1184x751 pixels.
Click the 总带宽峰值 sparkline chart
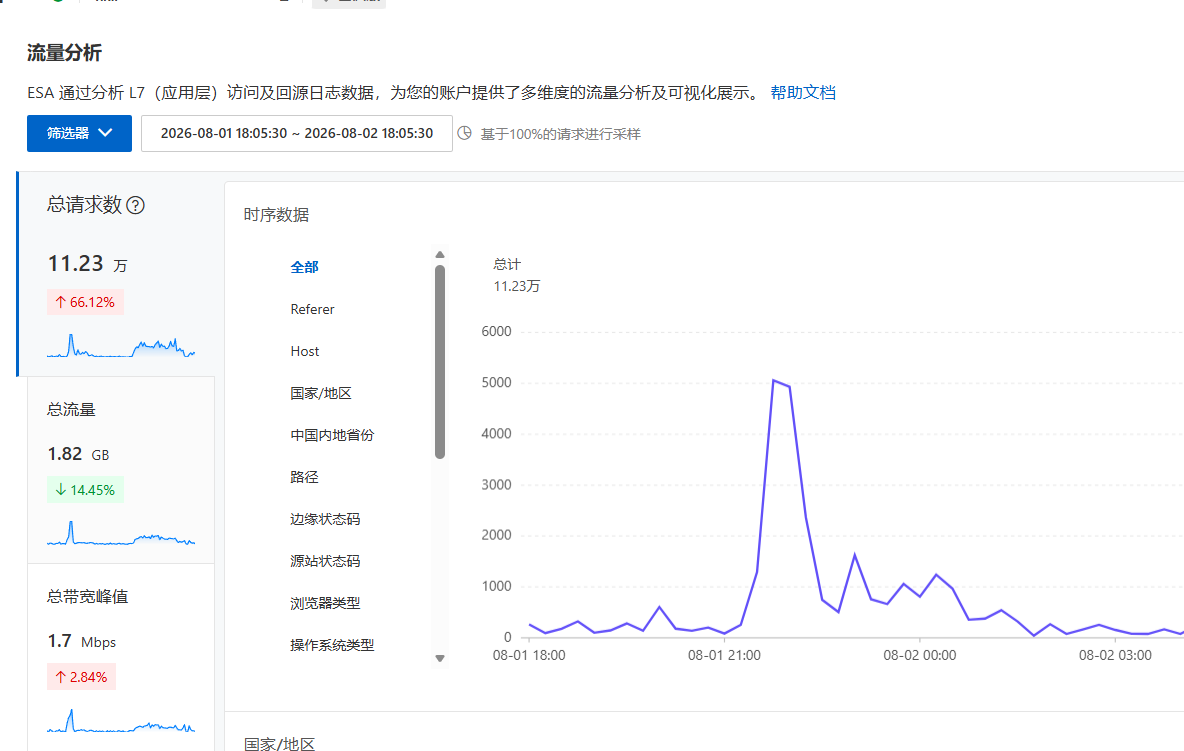tap(121, 721)
